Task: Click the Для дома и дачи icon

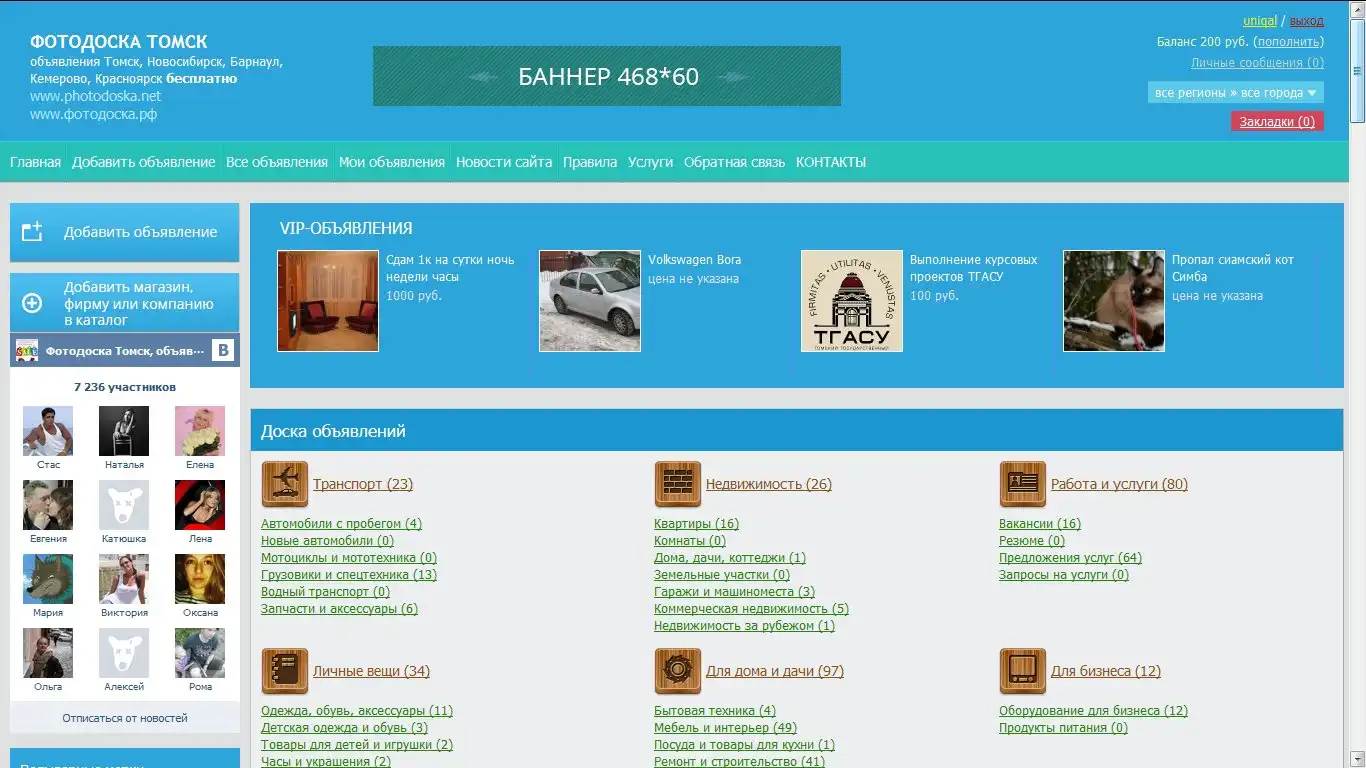Action: point(677,671)
